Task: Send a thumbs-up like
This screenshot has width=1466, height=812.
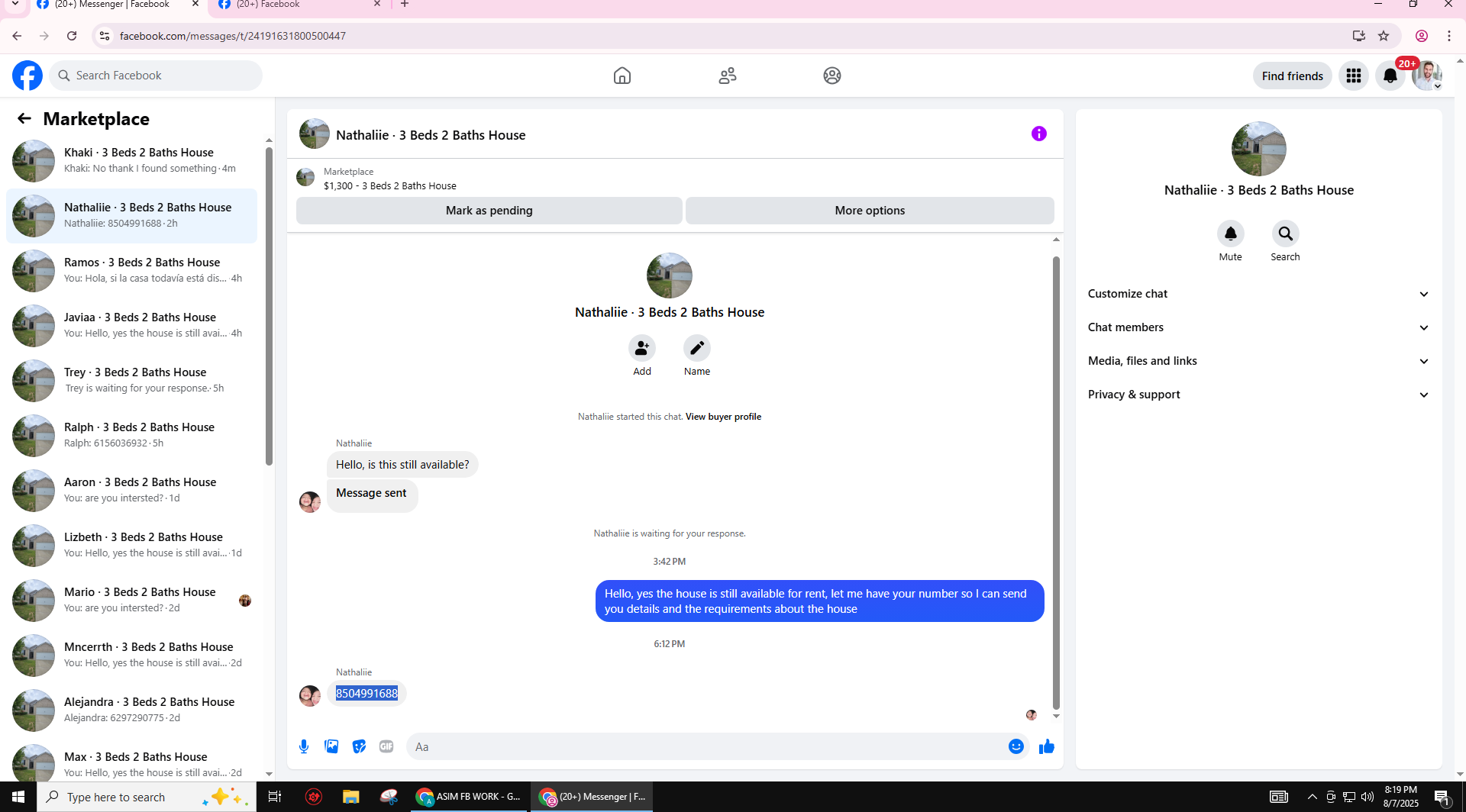Action: (x=1047, y=746)
